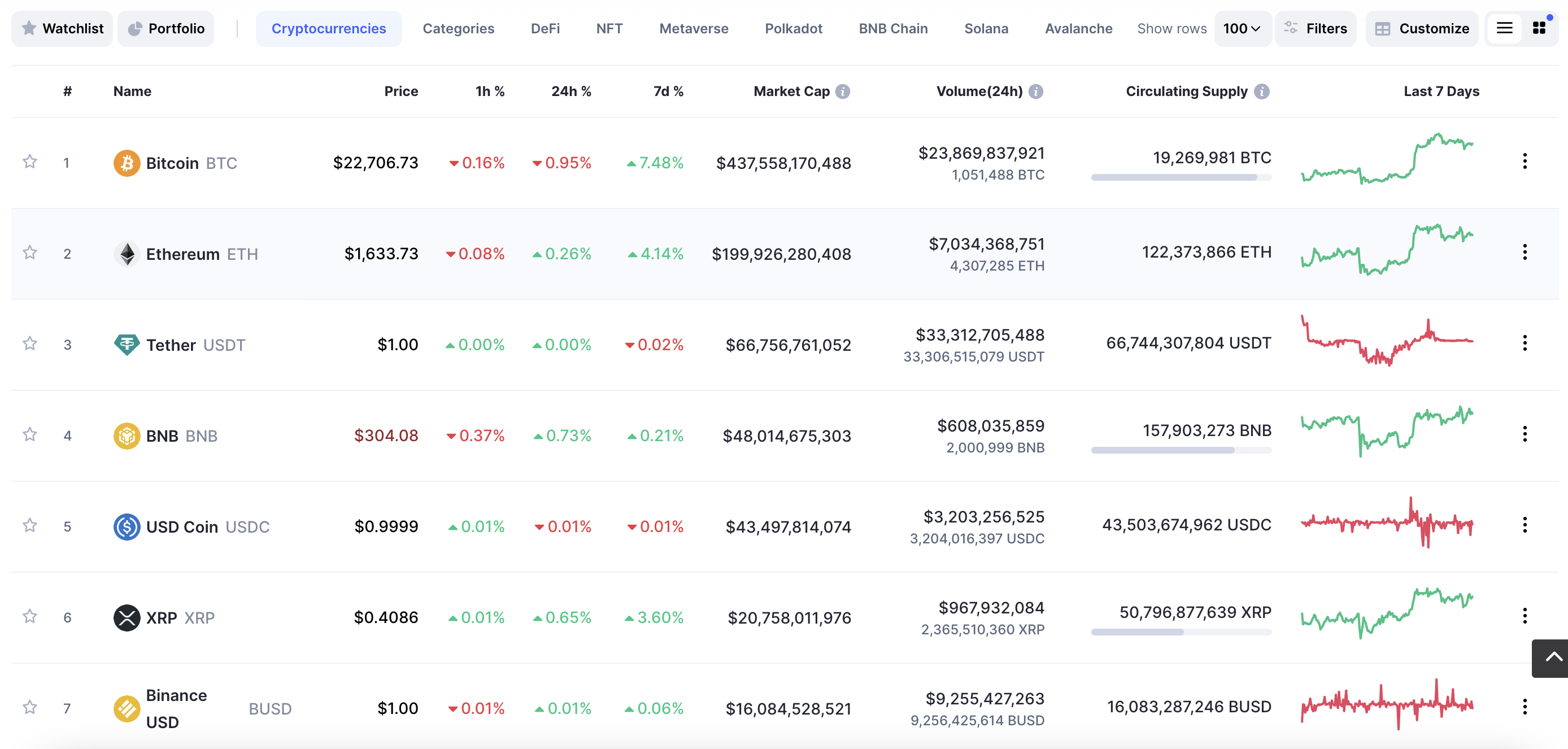
Task: Star USD Coin for the watchlist
Action: (x=30, y=525)
